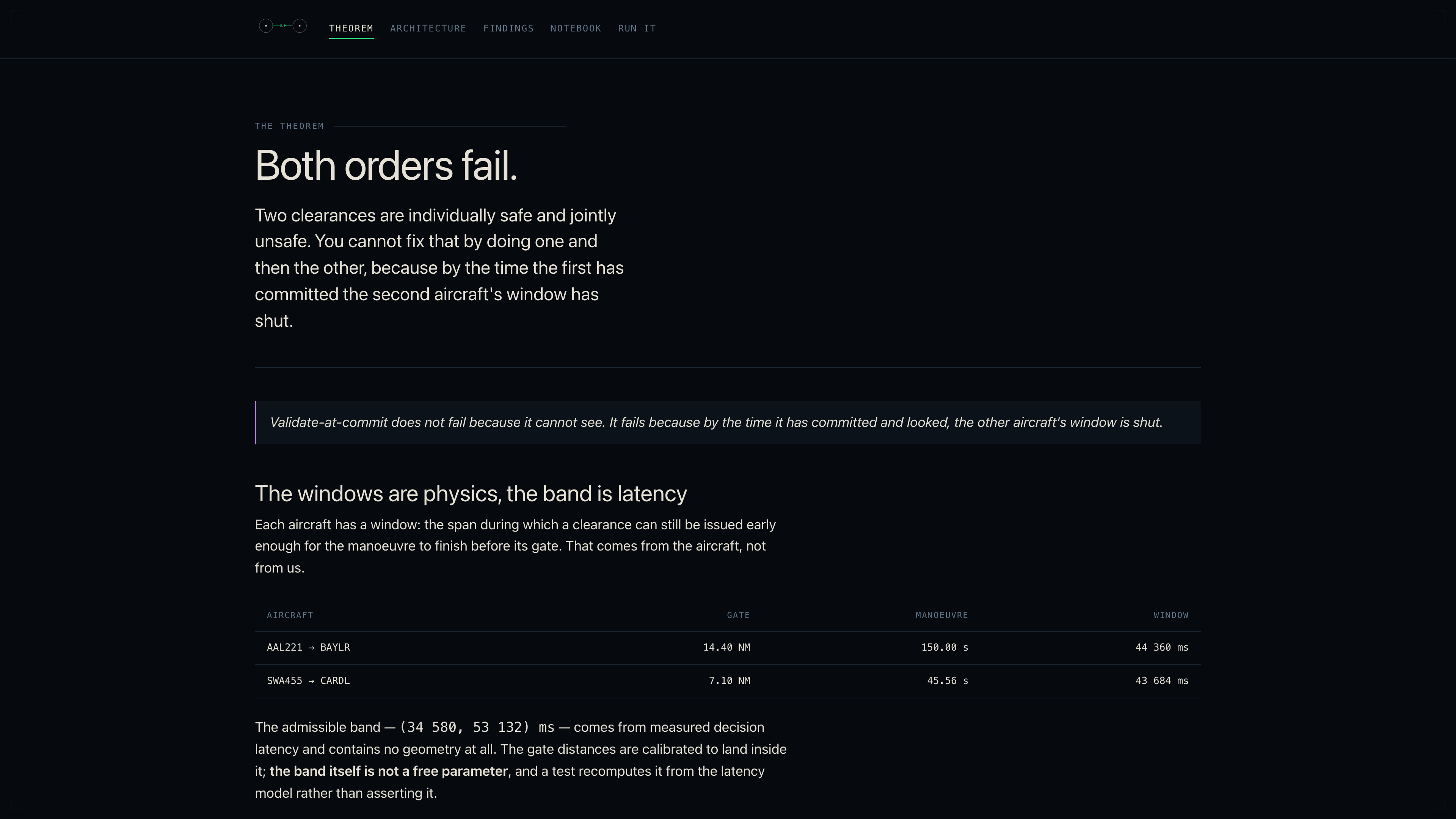The image size is (1456, 819).
Task: Click the Manoeuvre column header
Action: tap(941, 615)
